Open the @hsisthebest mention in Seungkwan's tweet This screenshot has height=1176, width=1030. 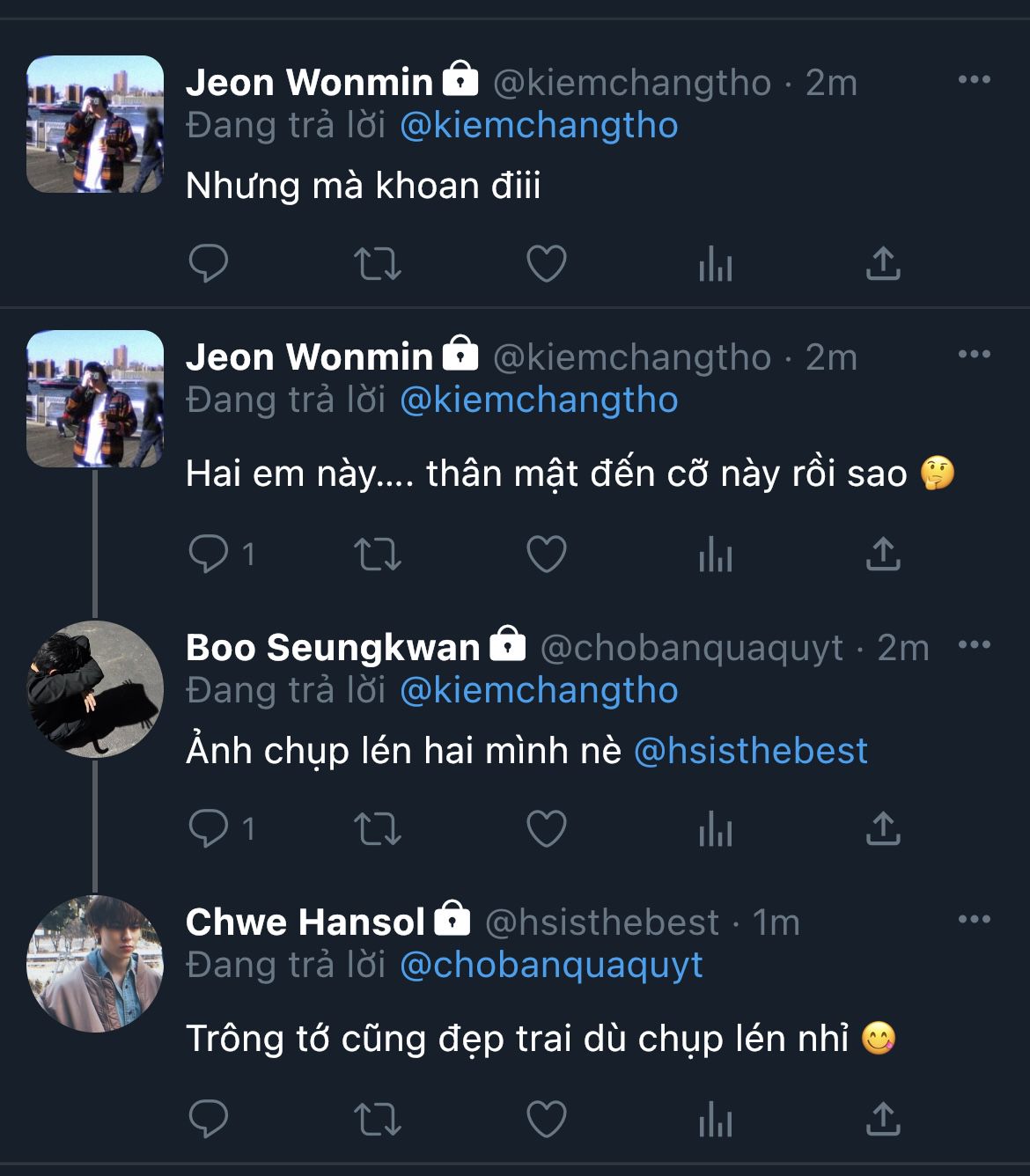(750, 751)
